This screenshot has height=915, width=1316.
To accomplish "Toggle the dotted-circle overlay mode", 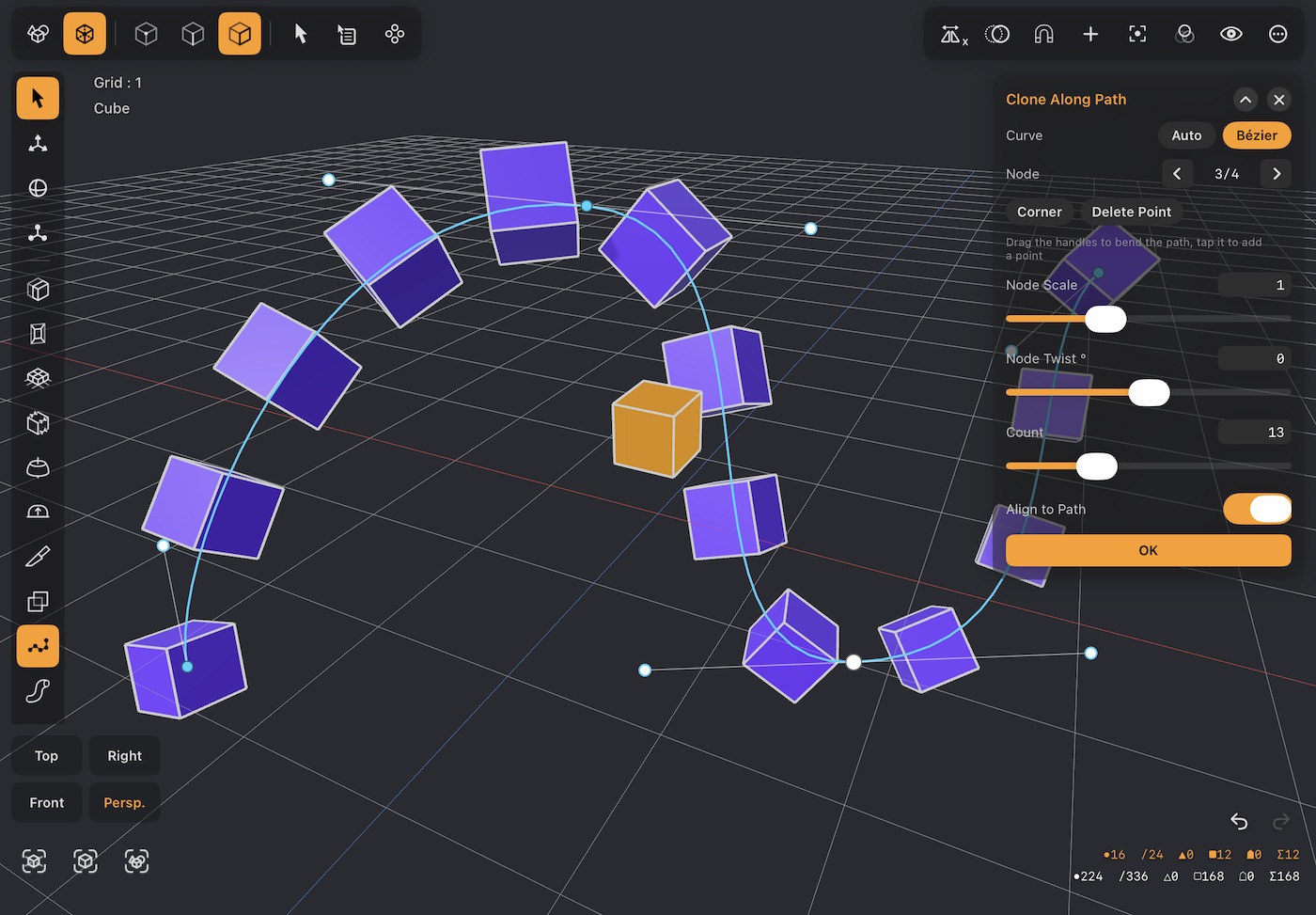I will tap(996, 34).
